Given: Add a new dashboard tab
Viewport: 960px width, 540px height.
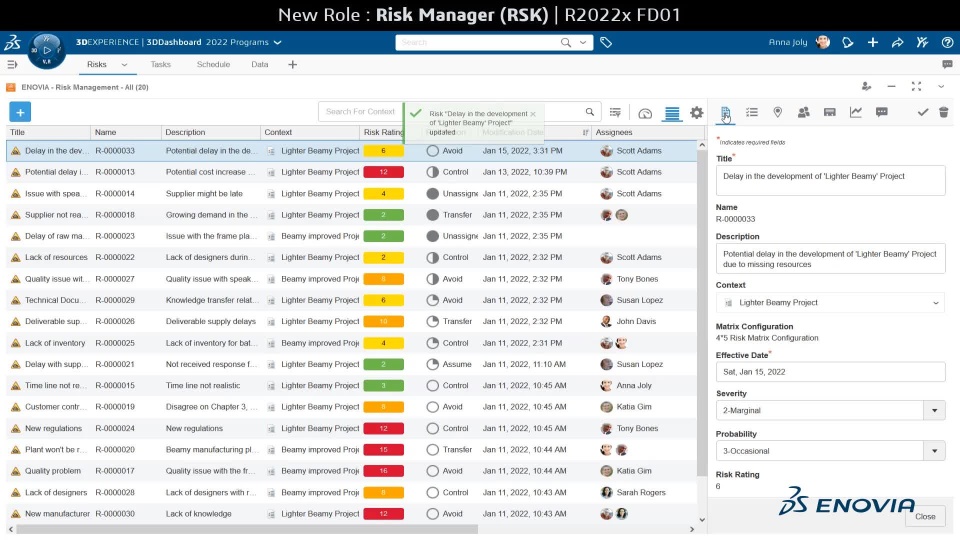Looking at the screenshot, I should coord(293,64).
